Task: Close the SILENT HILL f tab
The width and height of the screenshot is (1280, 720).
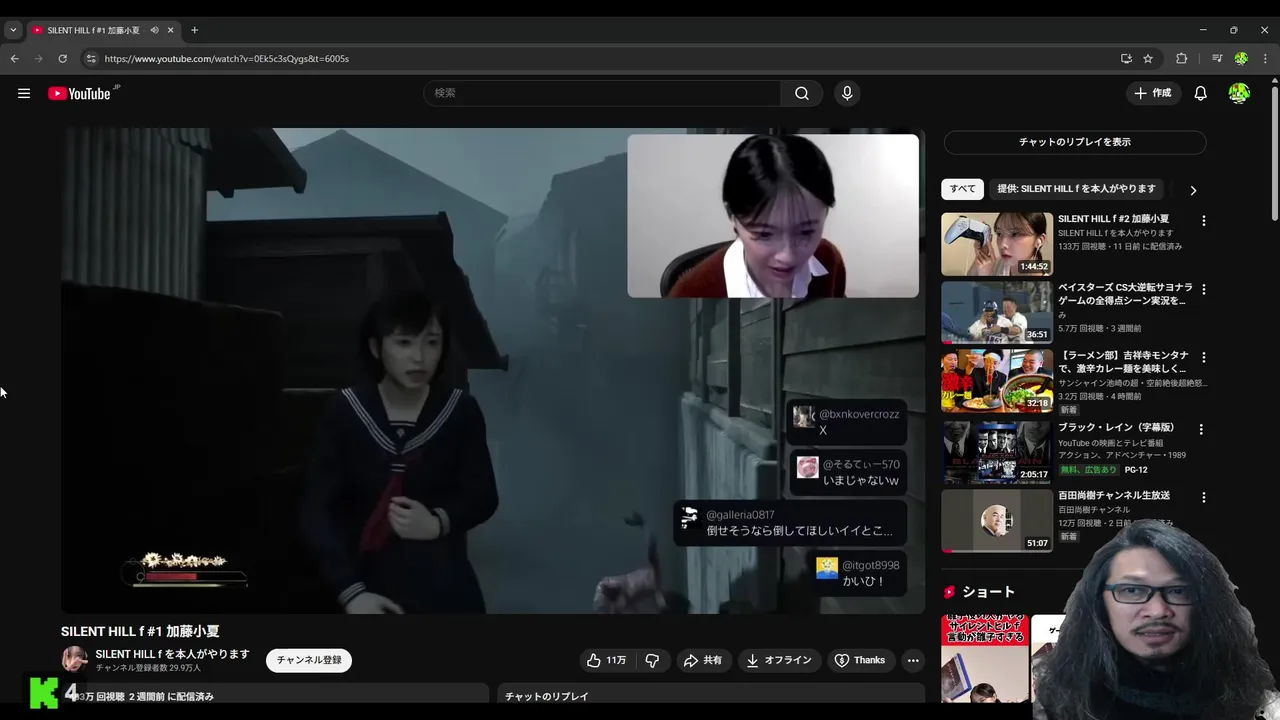Action: (x=170, y=30)
